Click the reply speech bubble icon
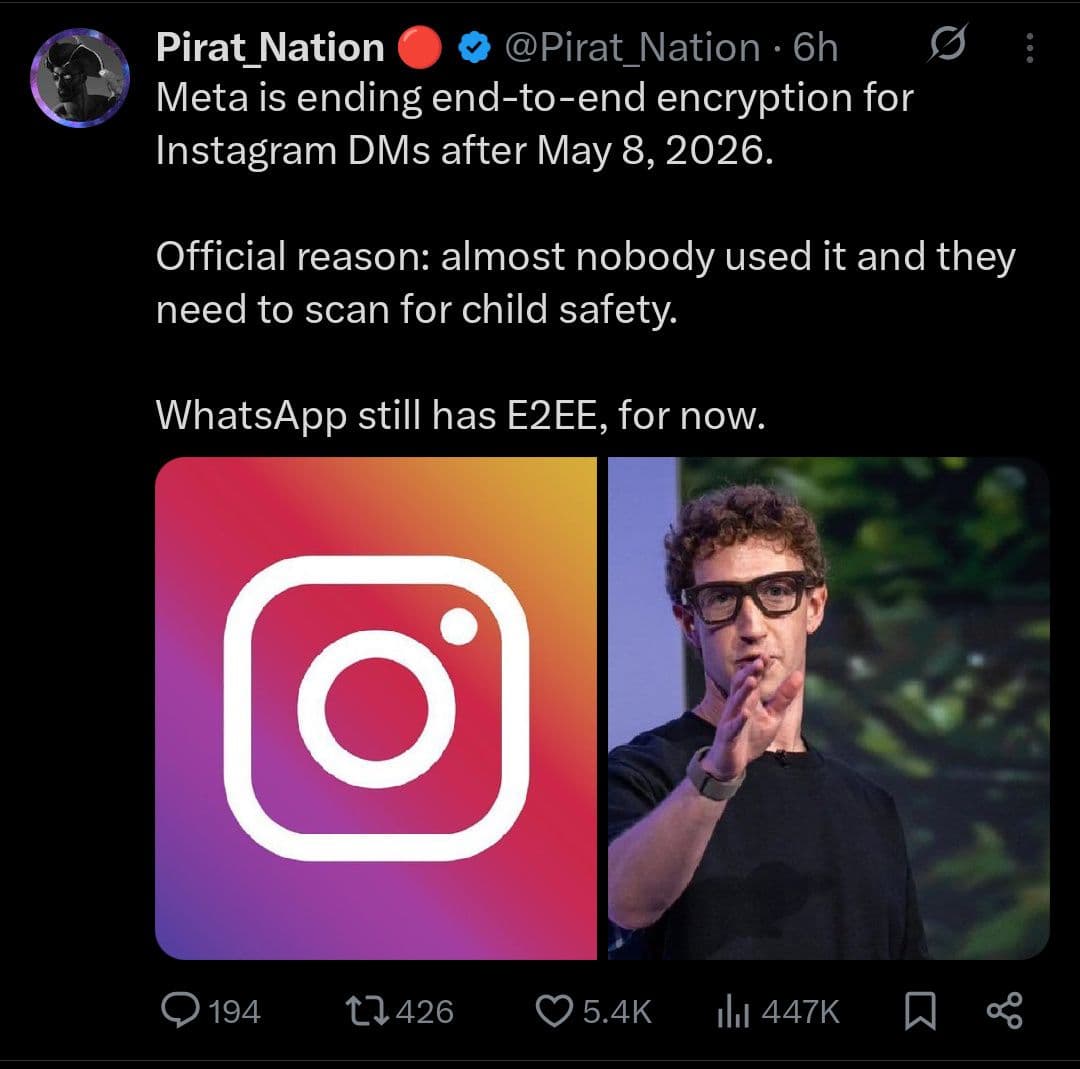The height and width of the screenshot is (1069, 1080). pos(180,1011)
